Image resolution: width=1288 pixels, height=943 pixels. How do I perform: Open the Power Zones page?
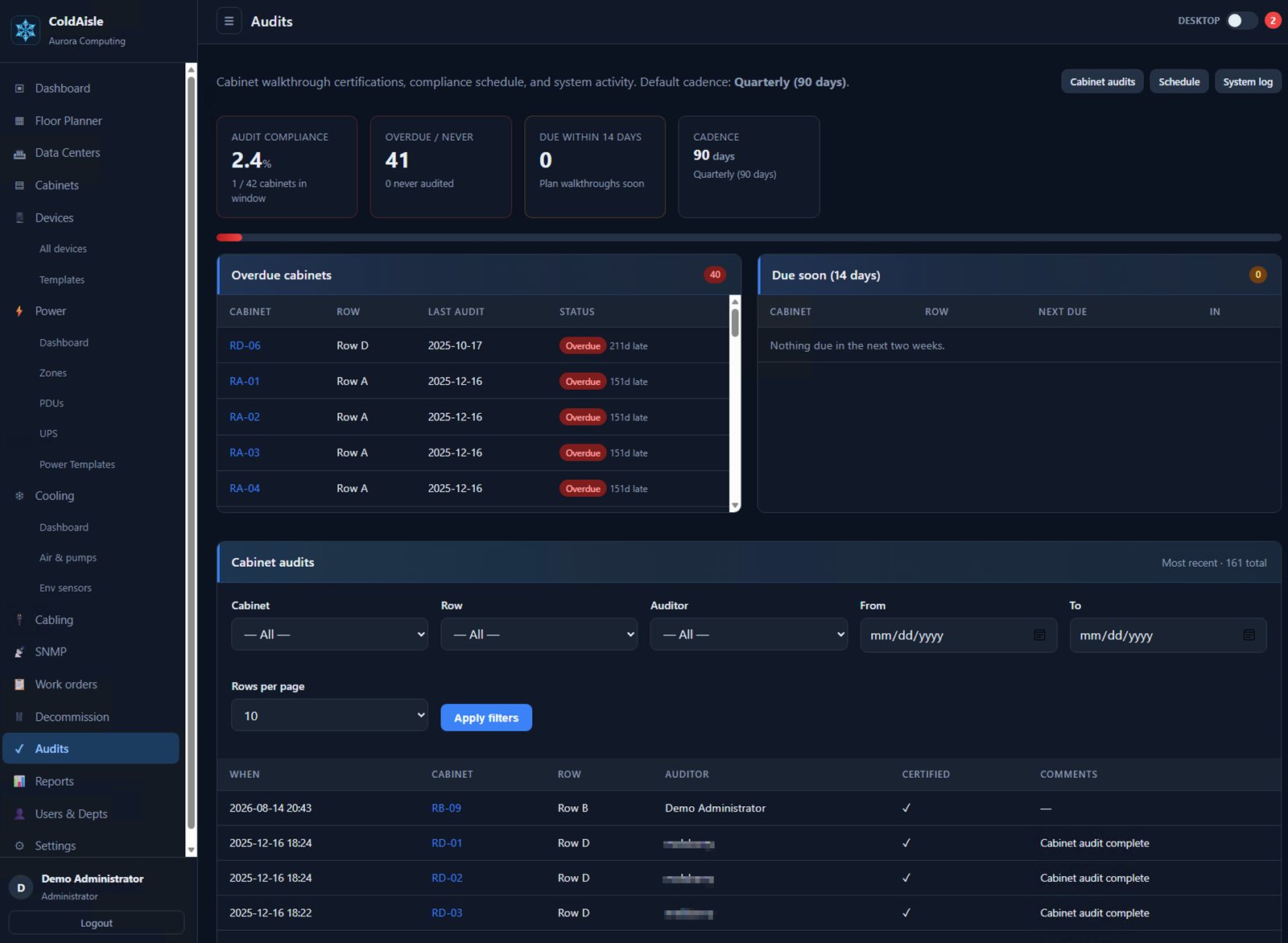click(x=53, y=373)
